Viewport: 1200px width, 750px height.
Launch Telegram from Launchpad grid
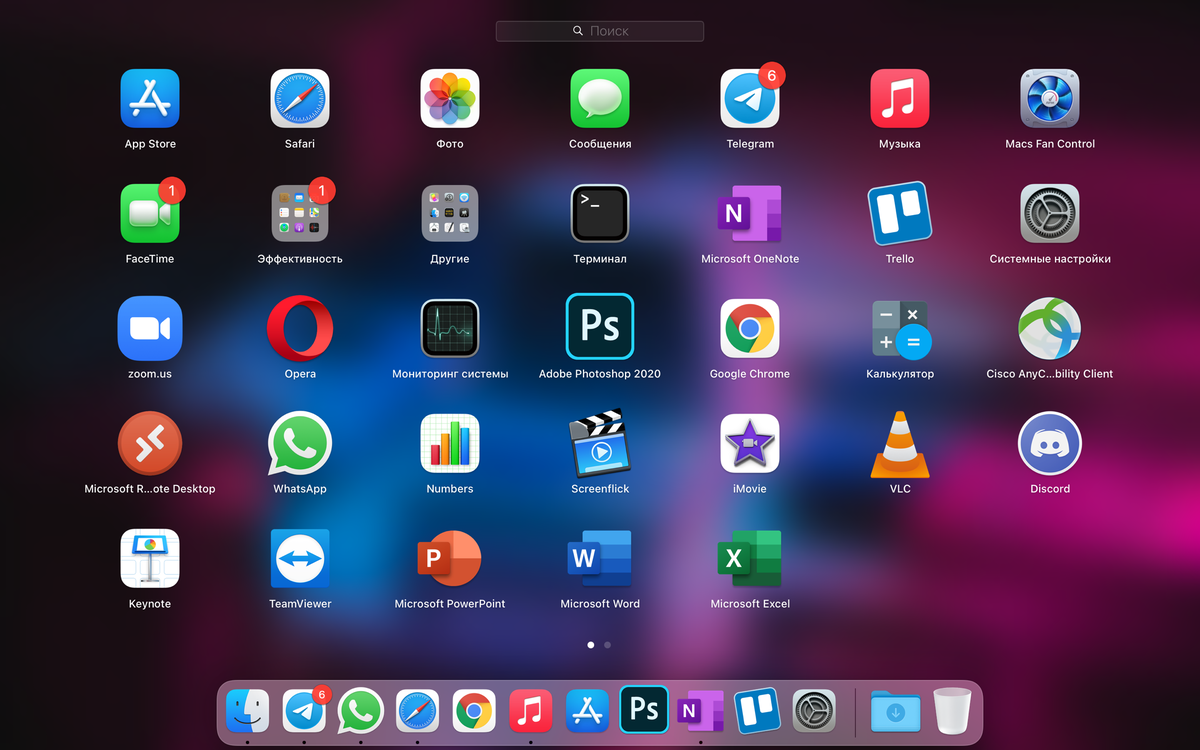(750, 99)
